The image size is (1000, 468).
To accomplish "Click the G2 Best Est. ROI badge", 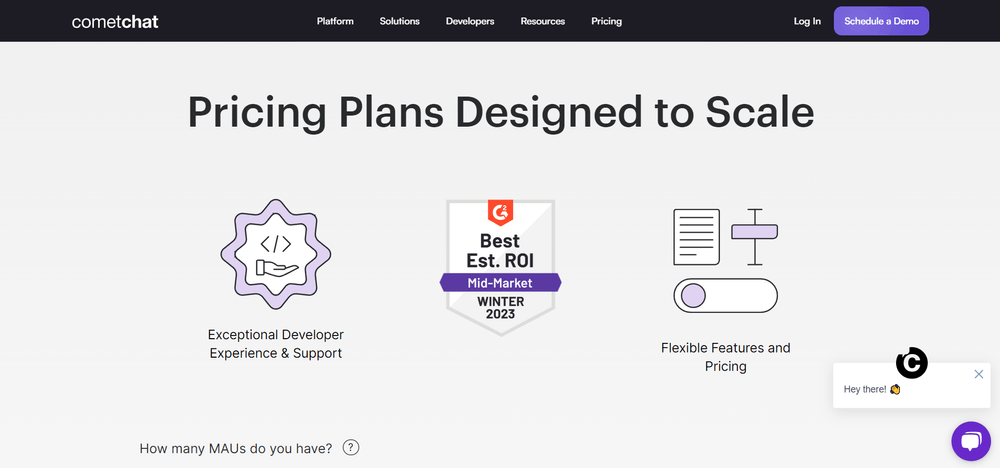I will pos(501,267).
